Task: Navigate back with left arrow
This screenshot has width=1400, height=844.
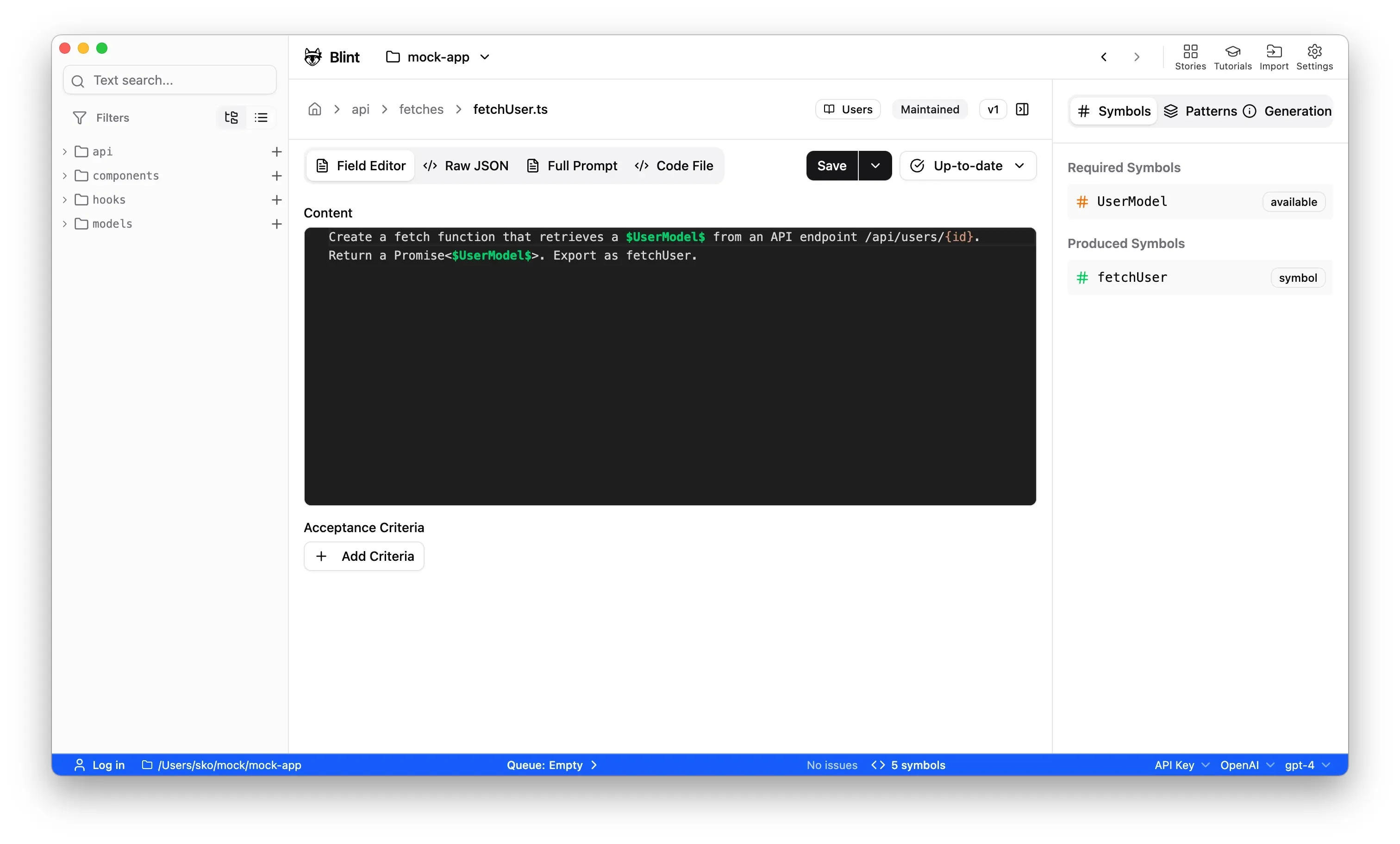Action: tap(1103, 57)
